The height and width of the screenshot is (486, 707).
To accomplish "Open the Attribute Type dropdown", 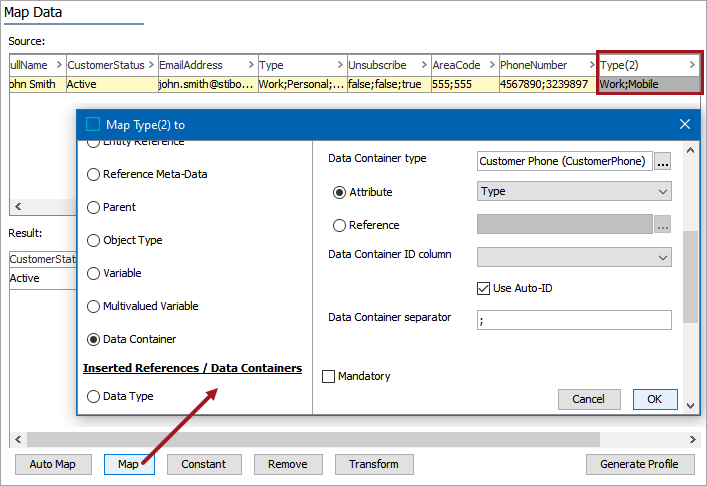I will pyautogui.click(x=574, y=192).
